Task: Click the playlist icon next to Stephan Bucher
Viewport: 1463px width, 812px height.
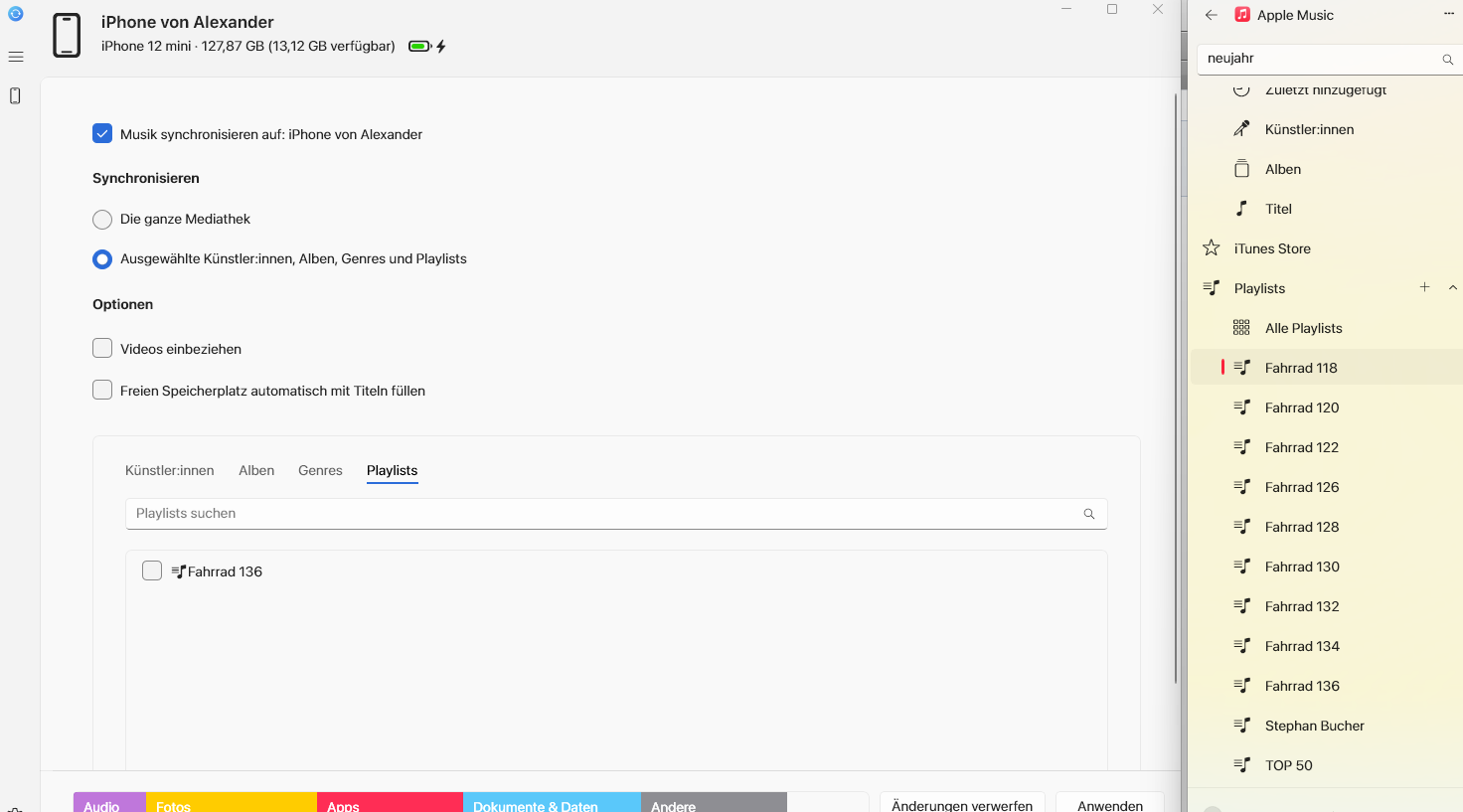Action: pyautogui.click(x=1241, y=726)
